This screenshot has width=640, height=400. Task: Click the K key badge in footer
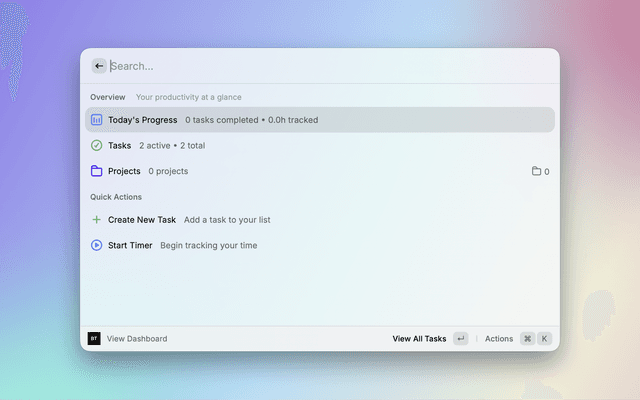545,339
